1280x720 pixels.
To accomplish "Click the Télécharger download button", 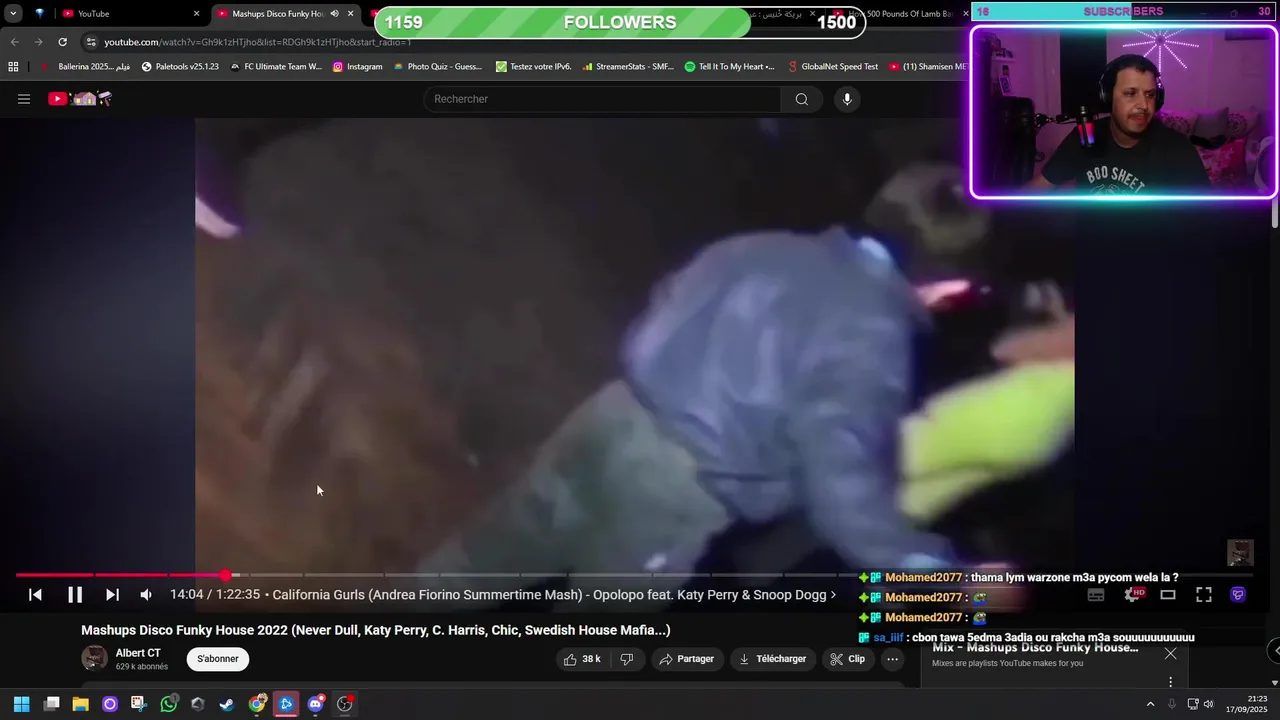I will (772, 659).
